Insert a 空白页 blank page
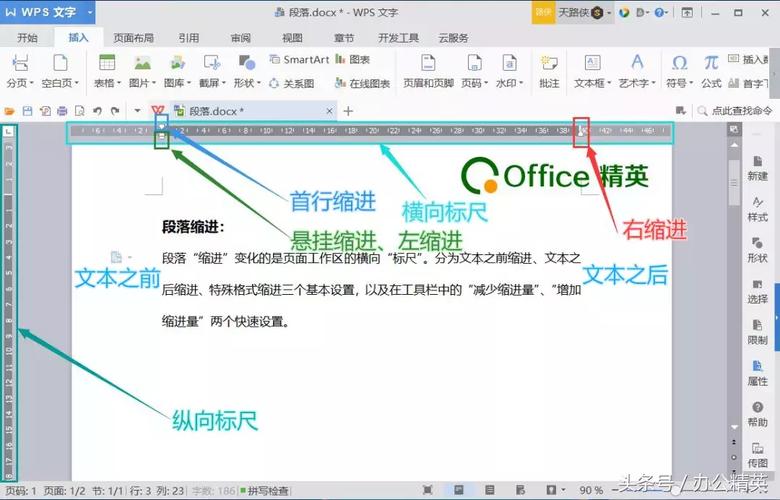This screenshot has width=780, height=500. tap(60, 71)
